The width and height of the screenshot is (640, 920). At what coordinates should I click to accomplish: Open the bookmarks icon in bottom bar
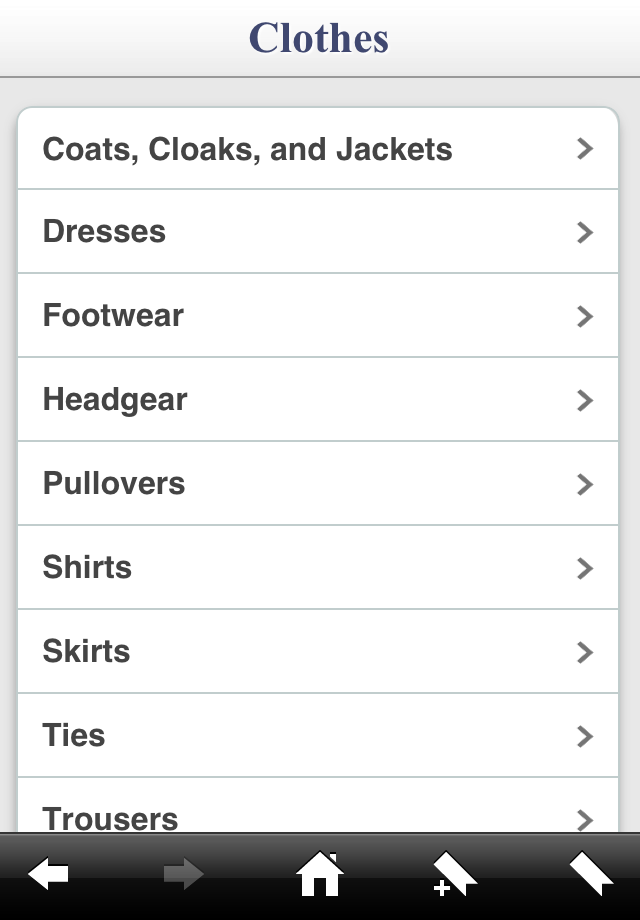click(x=591, y=874)
